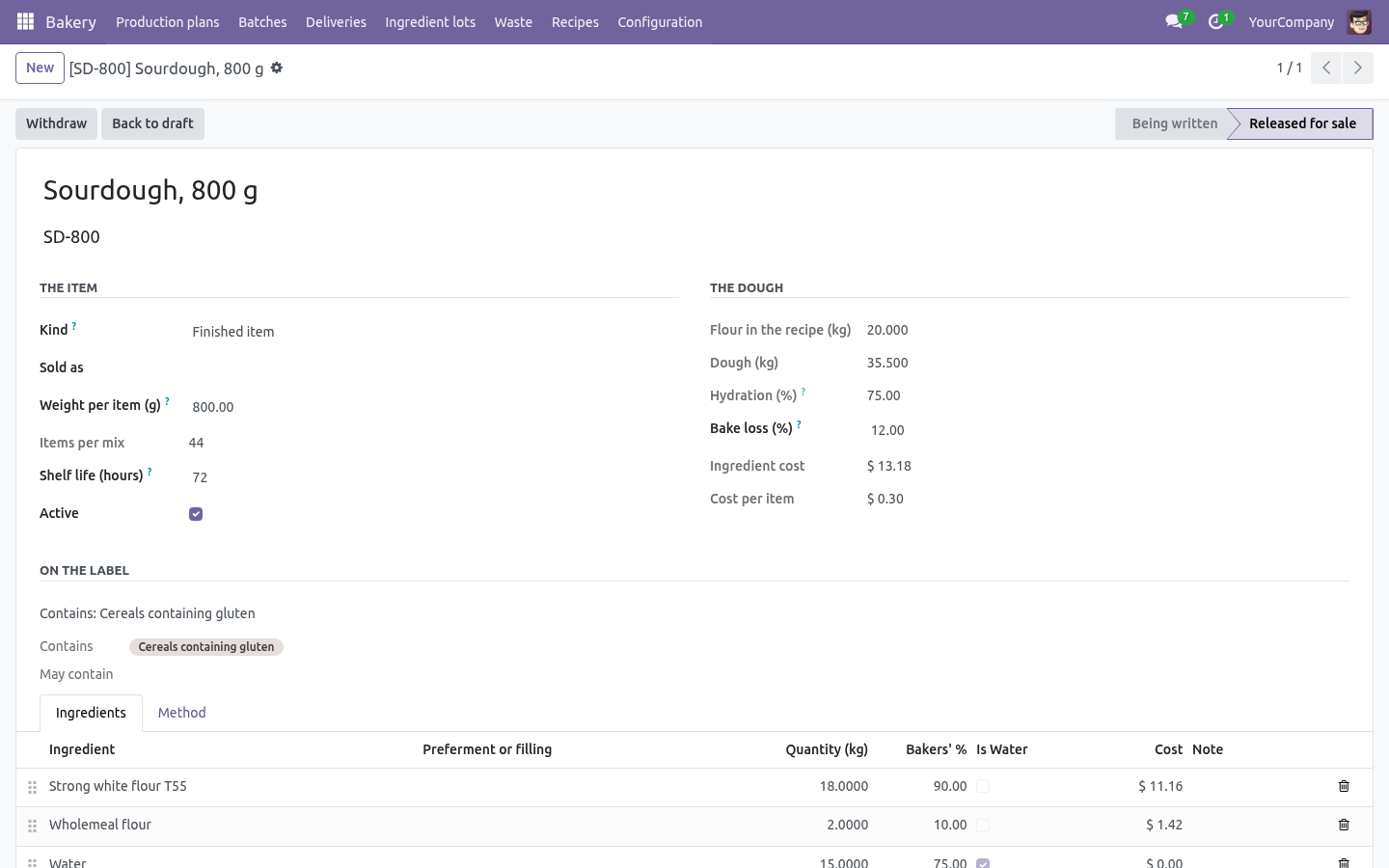Set status to Being written

point(1173,123)
